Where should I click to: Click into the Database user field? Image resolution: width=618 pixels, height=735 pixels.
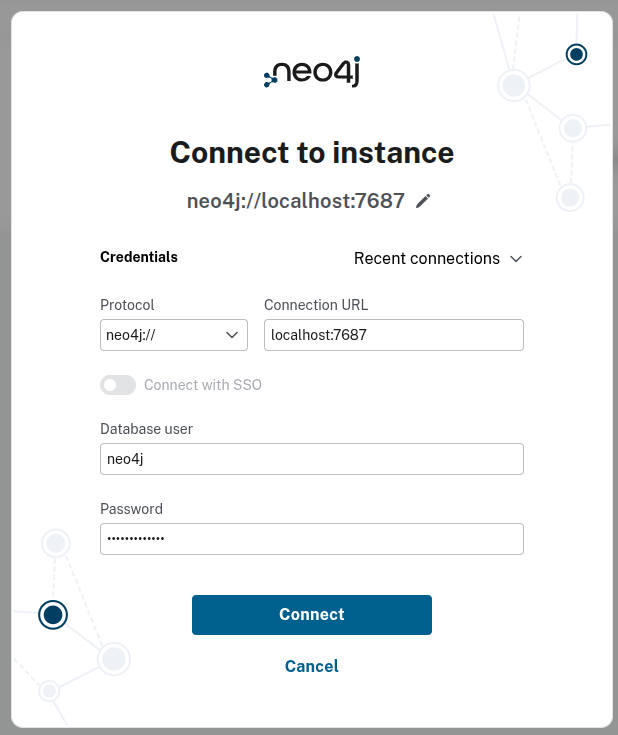click(x=311, y=459)
